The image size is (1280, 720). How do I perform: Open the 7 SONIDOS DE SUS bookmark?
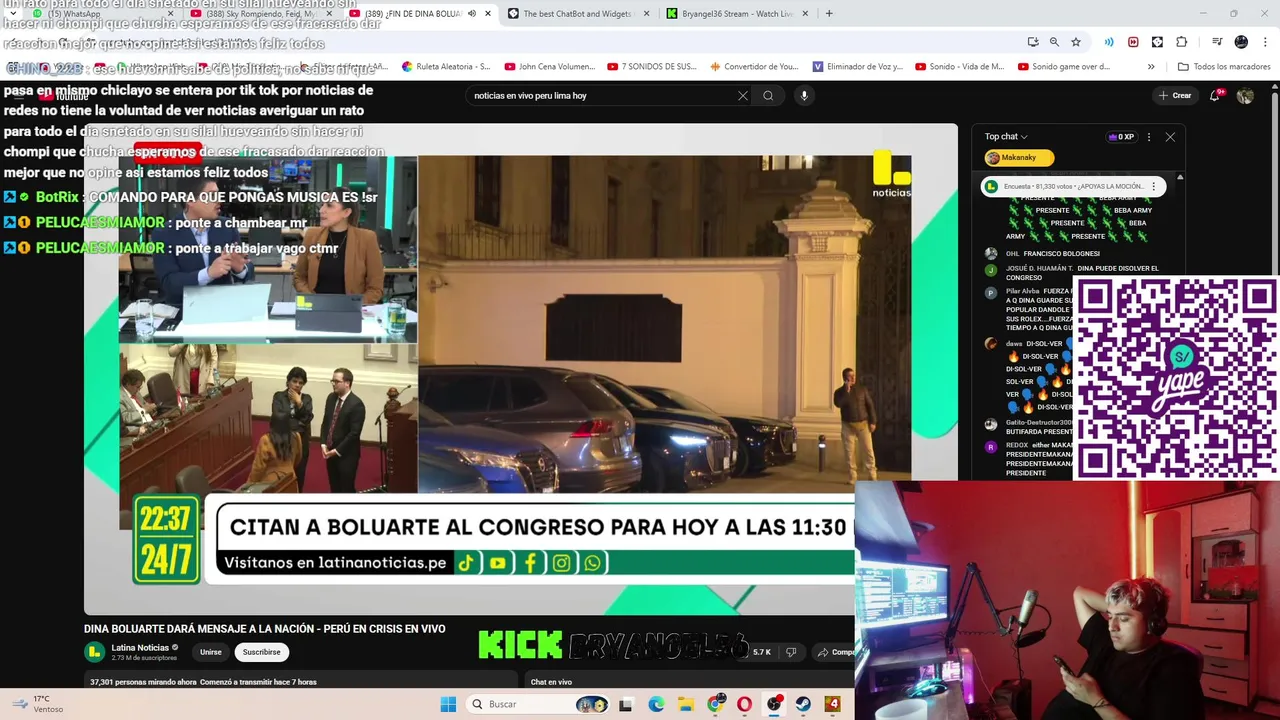click(x=652, y=67)
